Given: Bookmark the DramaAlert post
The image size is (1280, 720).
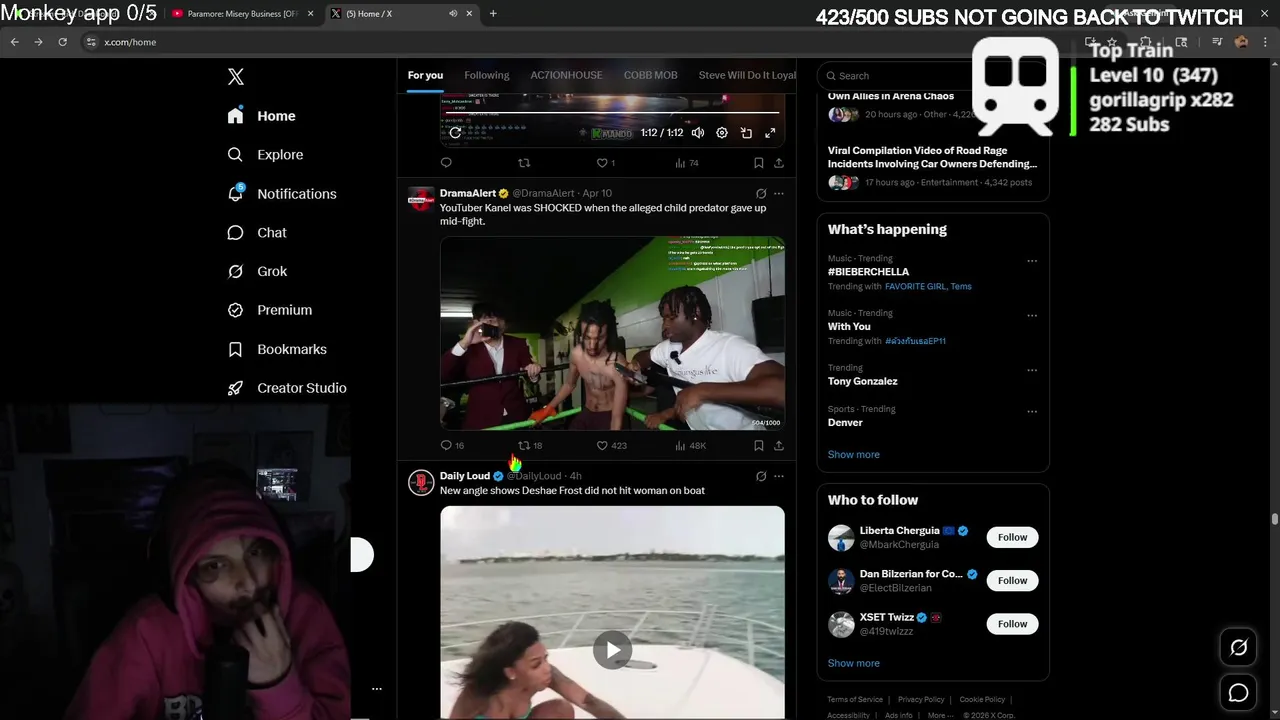Looking at the screenshot, I should pyautogui.click(x=759, y=446).
